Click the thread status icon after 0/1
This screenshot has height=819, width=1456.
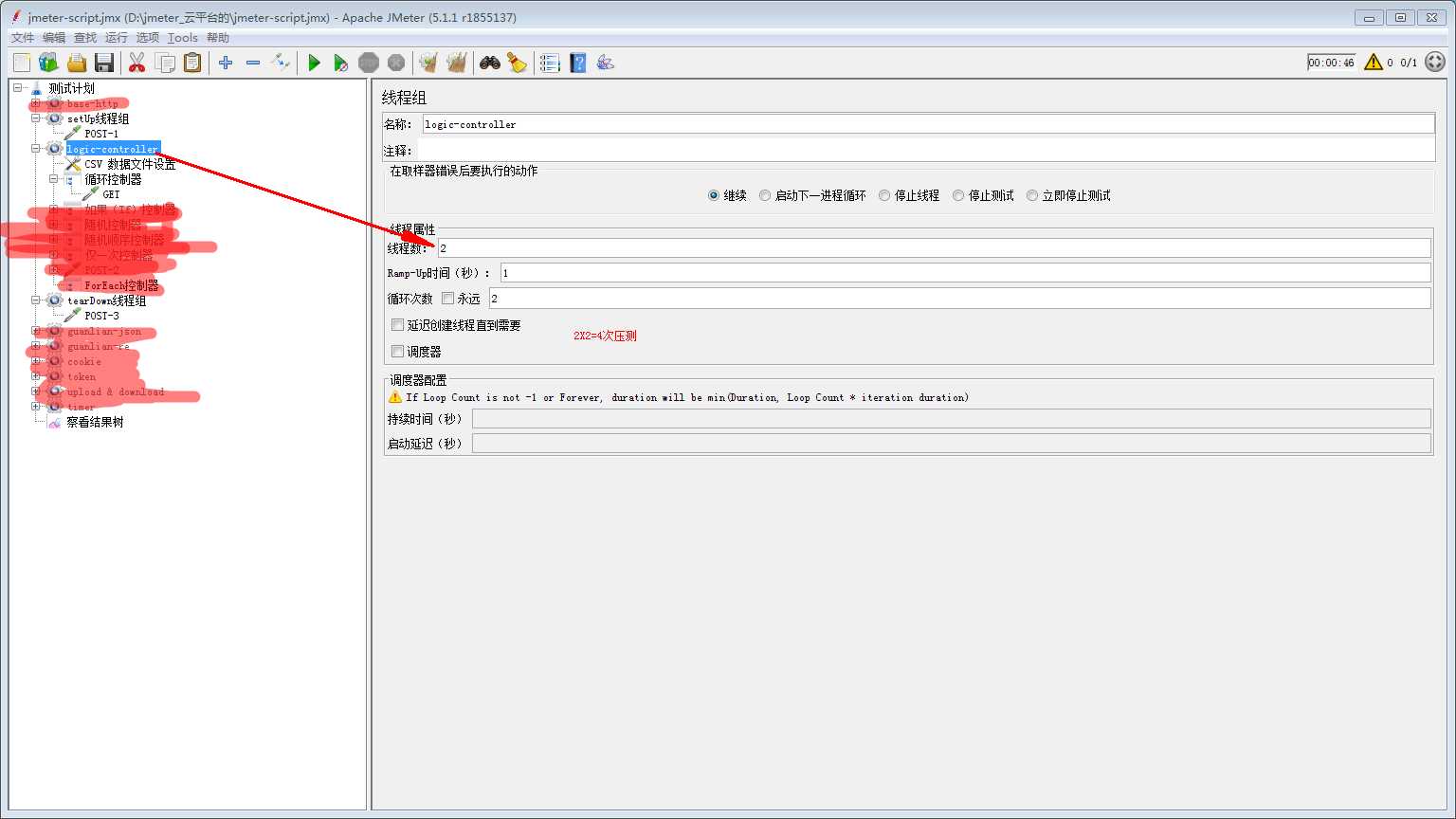(x=1435, y=63)
